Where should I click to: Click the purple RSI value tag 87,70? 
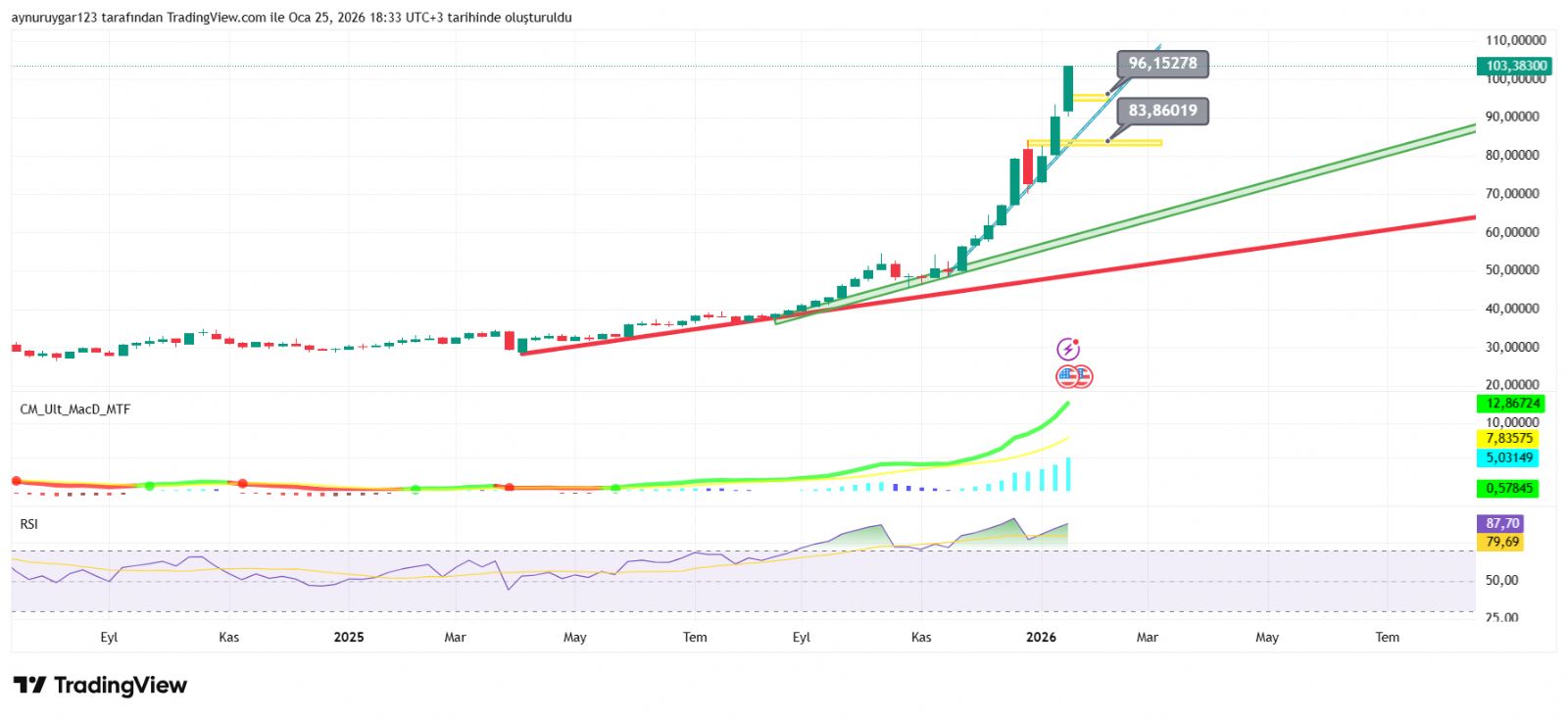pyautogui.click(x=1500, y=524)
